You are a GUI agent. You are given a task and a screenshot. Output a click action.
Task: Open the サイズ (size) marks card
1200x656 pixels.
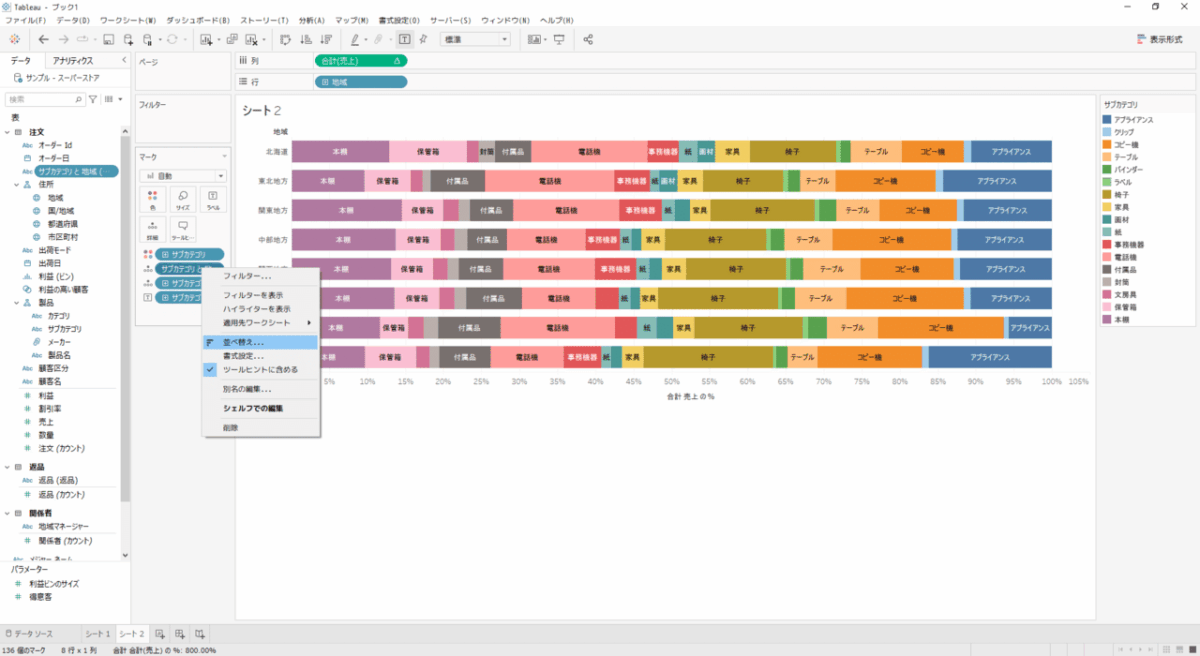point(183,199)
